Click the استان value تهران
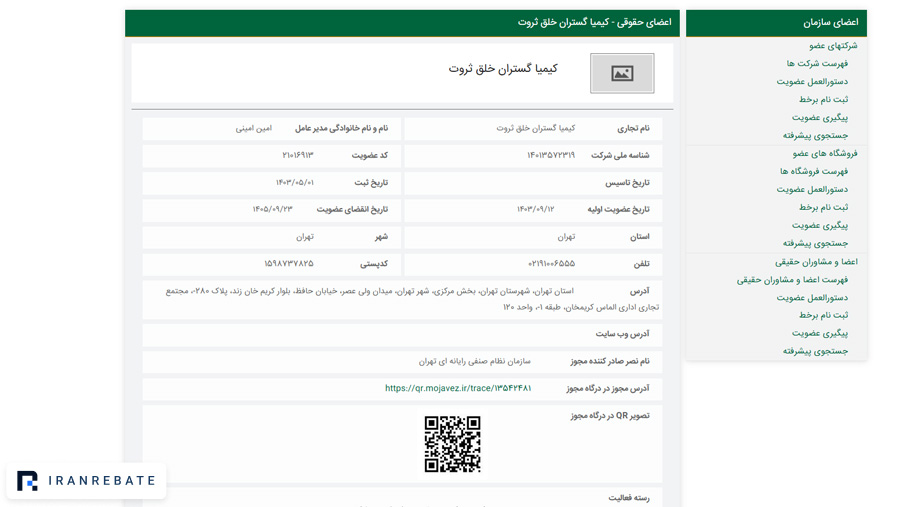 (566, 237)
